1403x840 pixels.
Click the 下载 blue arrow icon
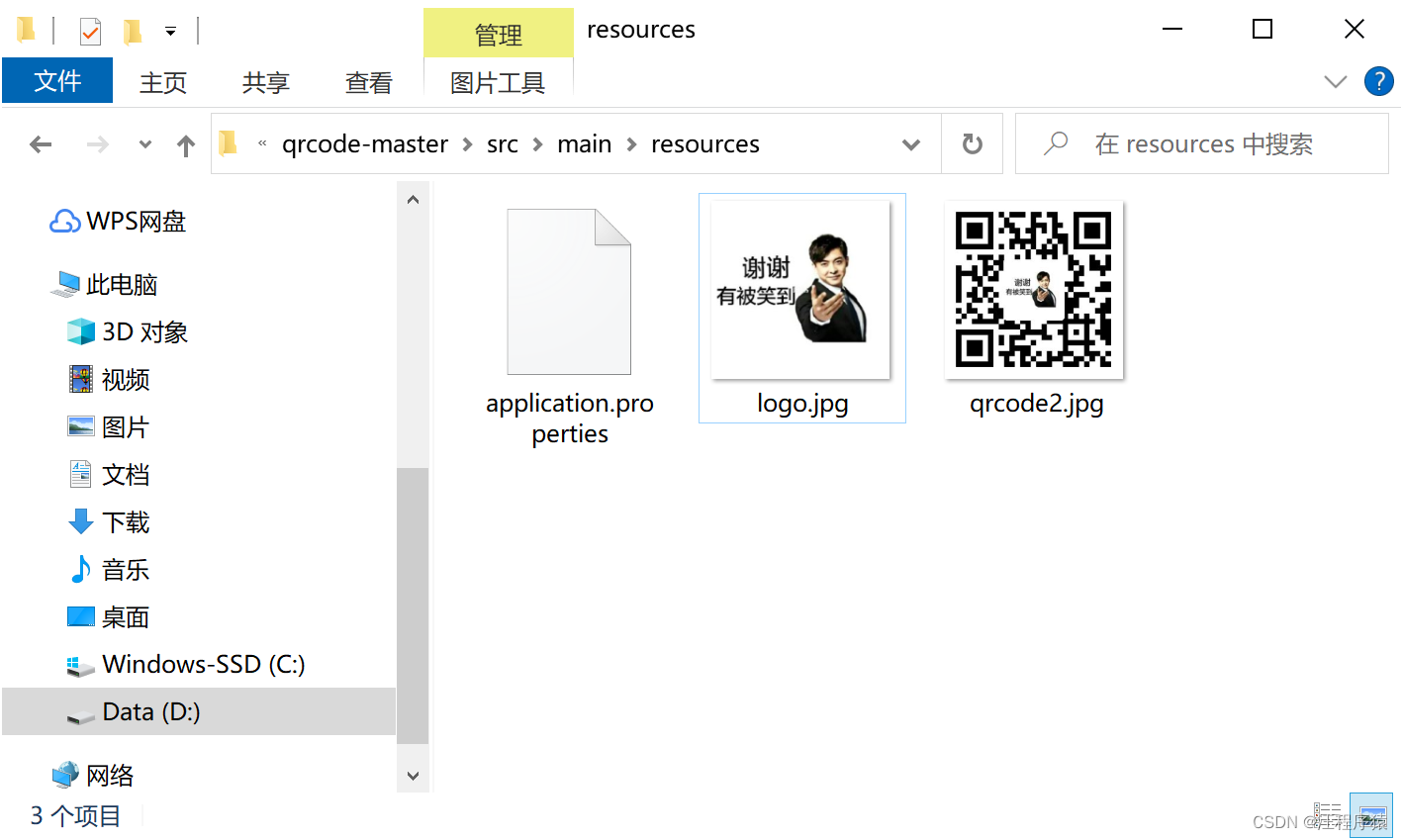click(81, 521)
